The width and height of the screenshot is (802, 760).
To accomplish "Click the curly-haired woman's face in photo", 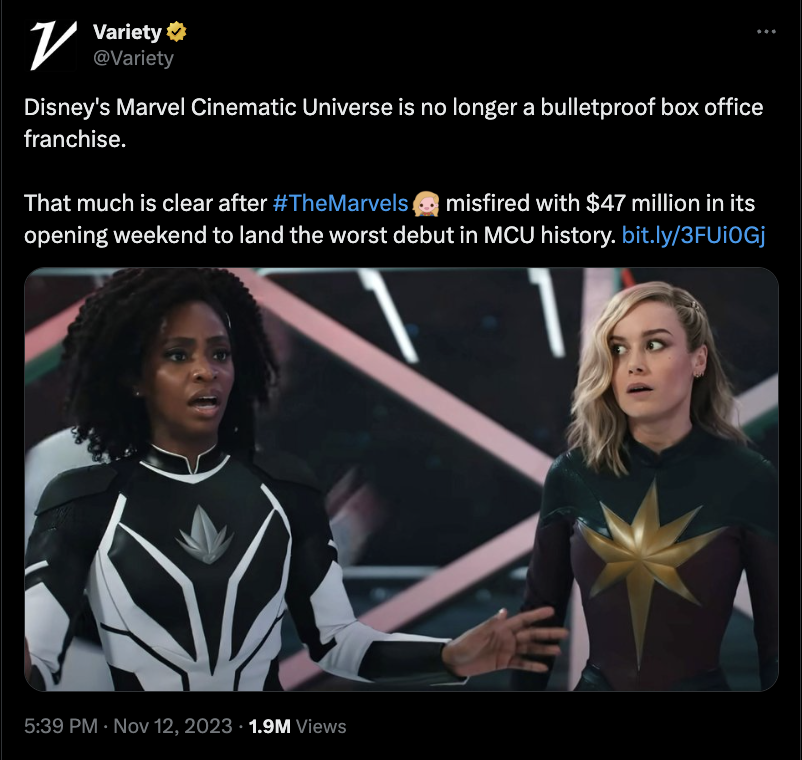I will pyautogui.click(x=197, y=370).
